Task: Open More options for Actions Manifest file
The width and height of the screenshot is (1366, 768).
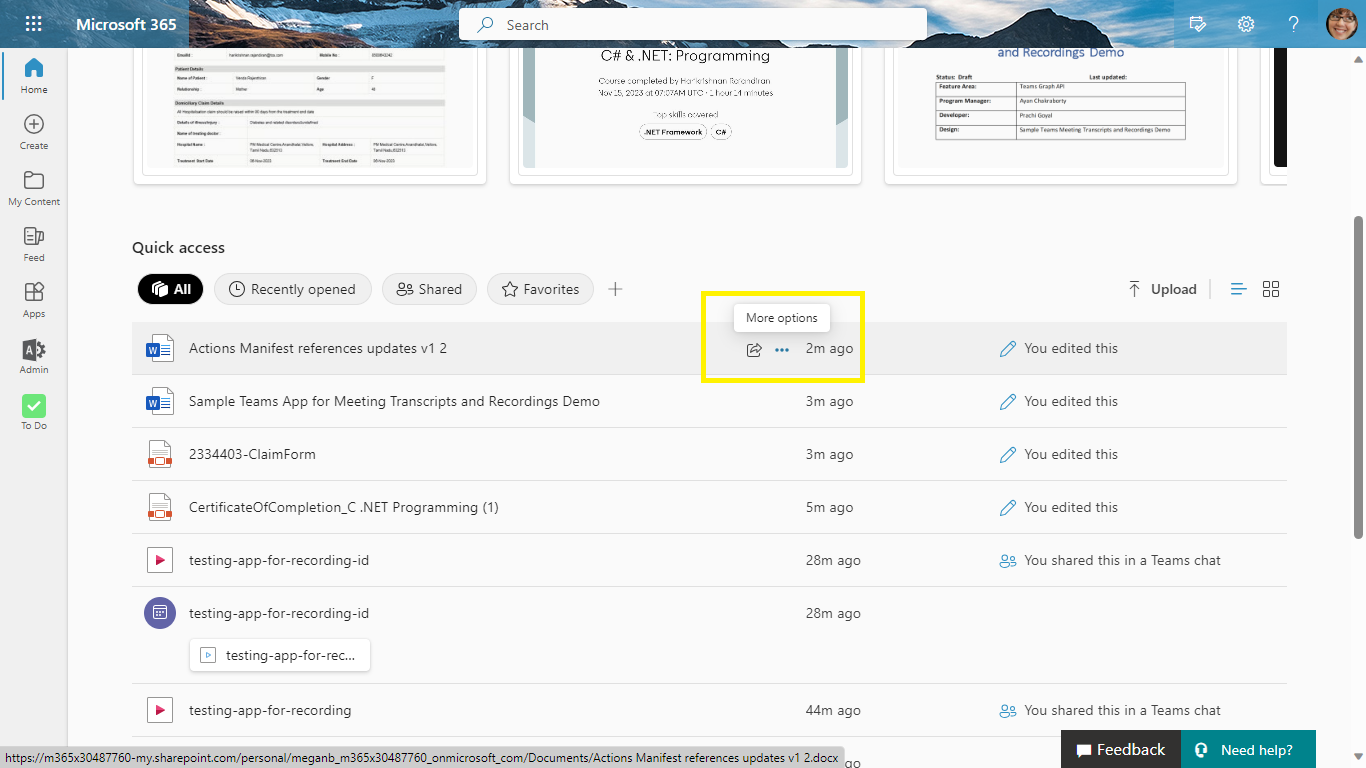Action: pyautogui.click(x=782, y=349)
